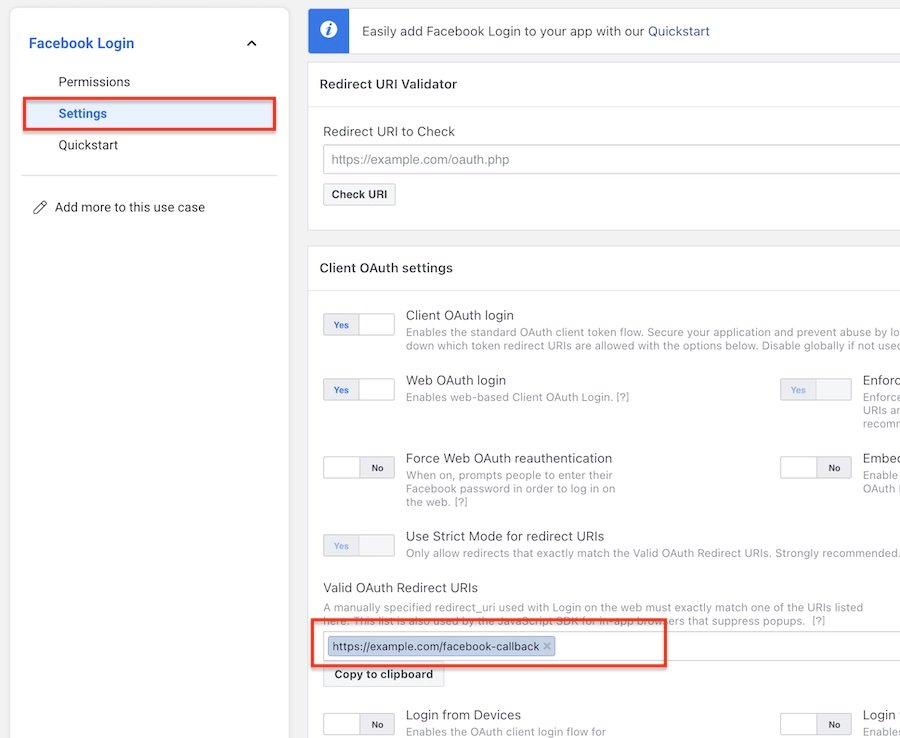Click the Check URI button
This screenshot has width=900, height=738.
point(359,194)
